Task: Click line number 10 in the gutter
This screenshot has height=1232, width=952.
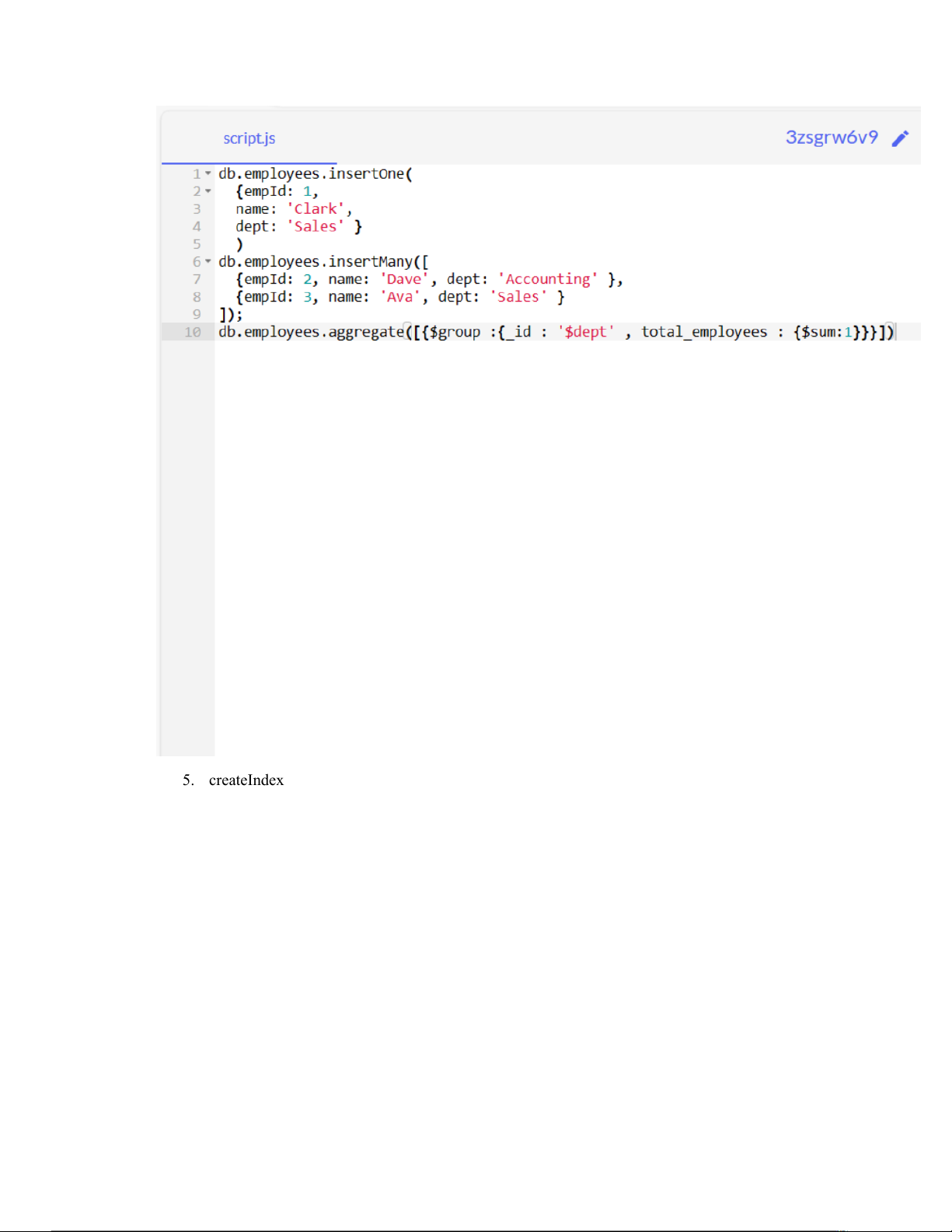Action: [x=193, y=332]
